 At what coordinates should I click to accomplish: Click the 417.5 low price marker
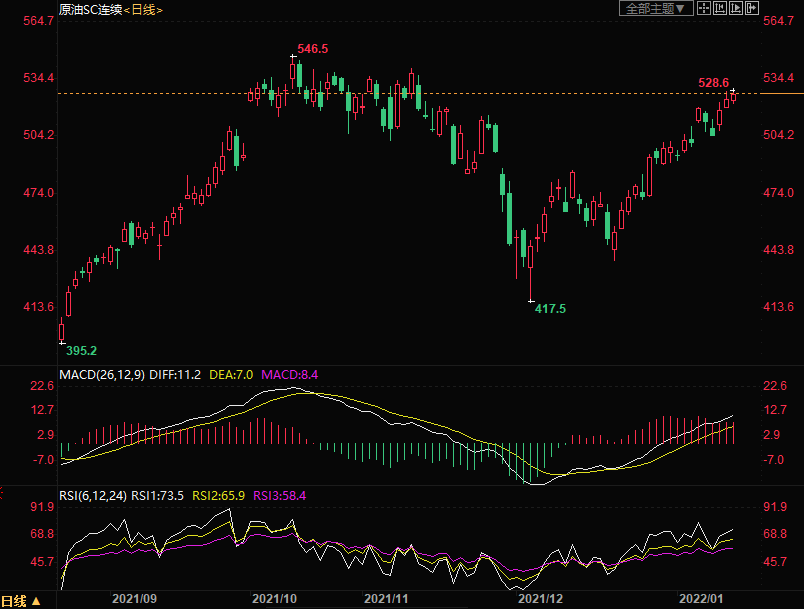pyautogui.click(x=550, y=309)
